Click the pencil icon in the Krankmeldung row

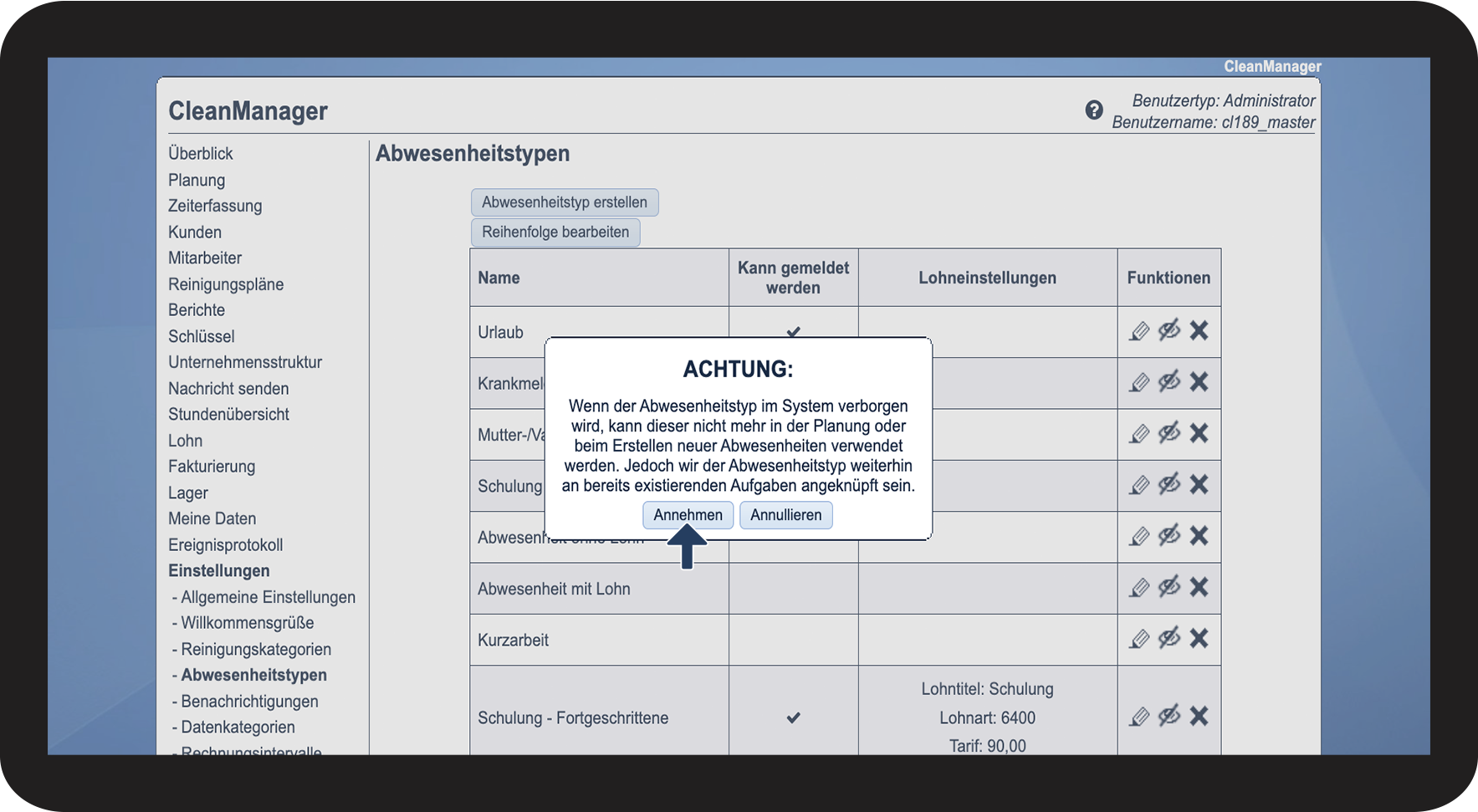(x=1139, y=382)
